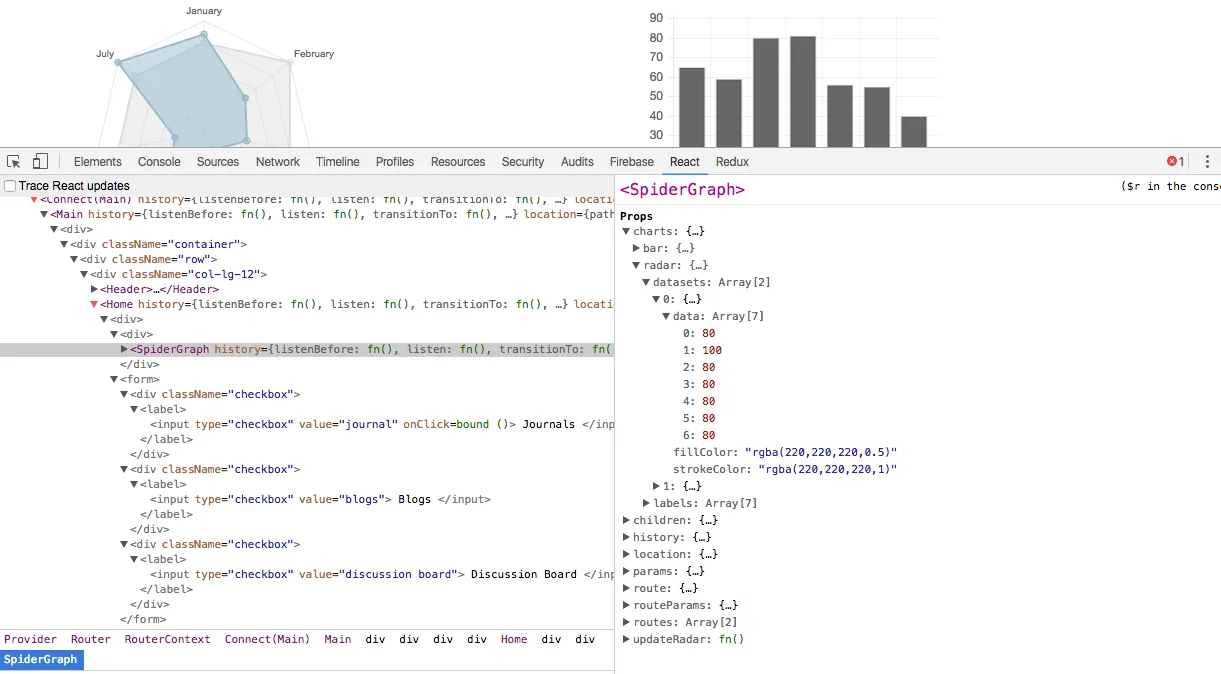Select the discussion board input row

coord(382,574)
